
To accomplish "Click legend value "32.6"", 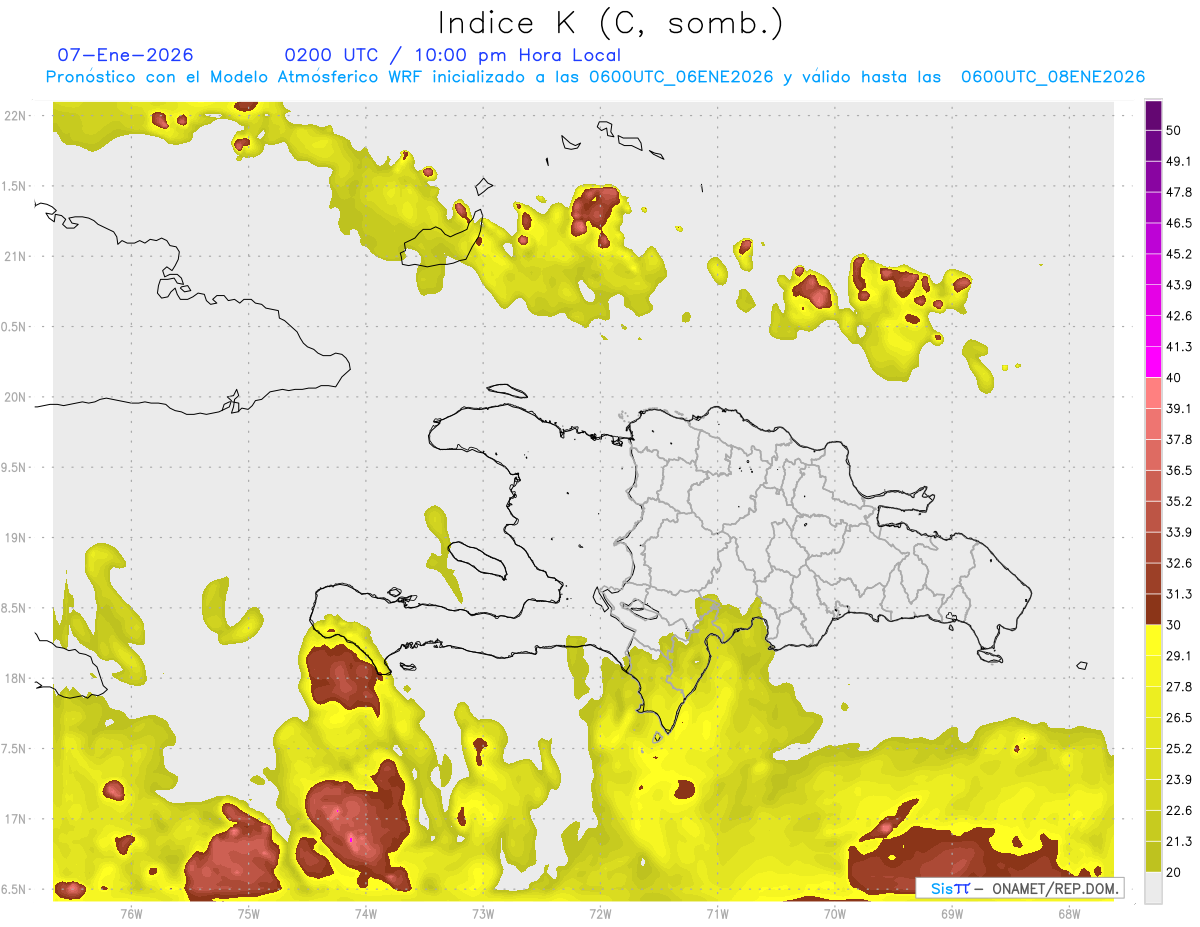I will click(x=1179, y=563).
